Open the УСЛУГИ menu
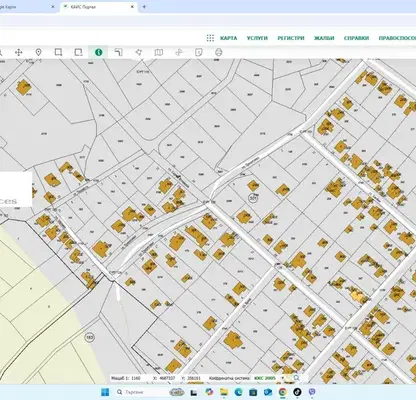This screenshot has height=400, width=416. (257, 38)
